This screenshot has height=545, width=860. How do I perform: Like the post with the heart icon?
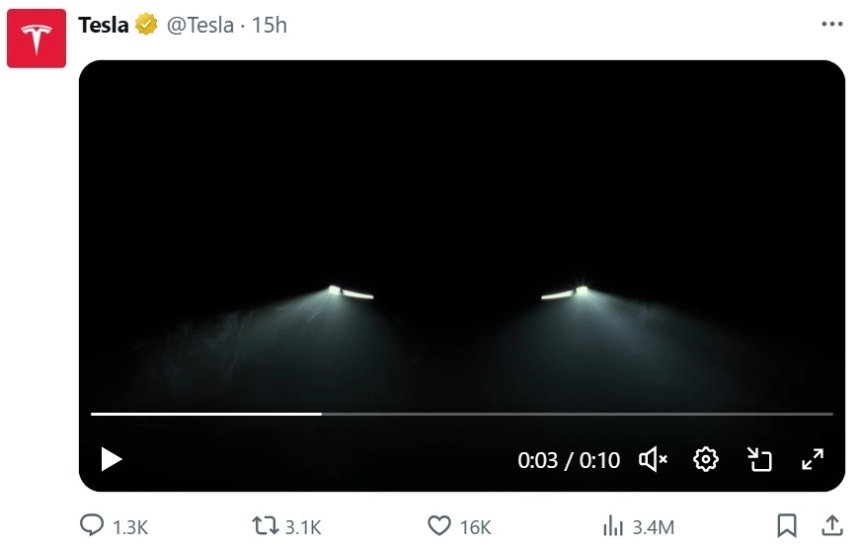439,526
